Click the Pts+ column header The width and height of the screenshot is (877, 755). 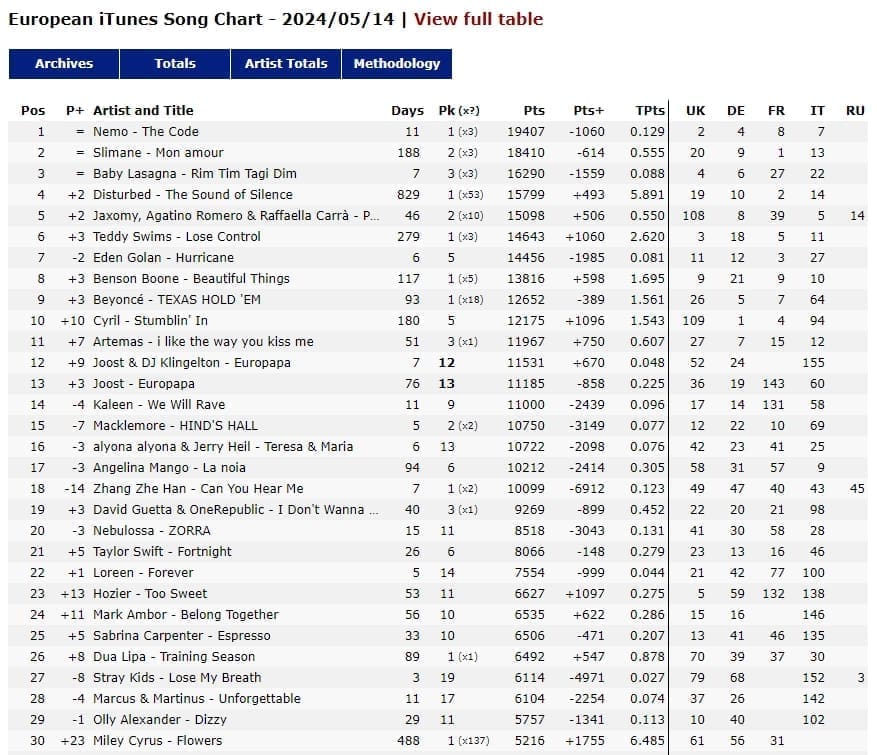pyautogui.click(x=589, y=110)
